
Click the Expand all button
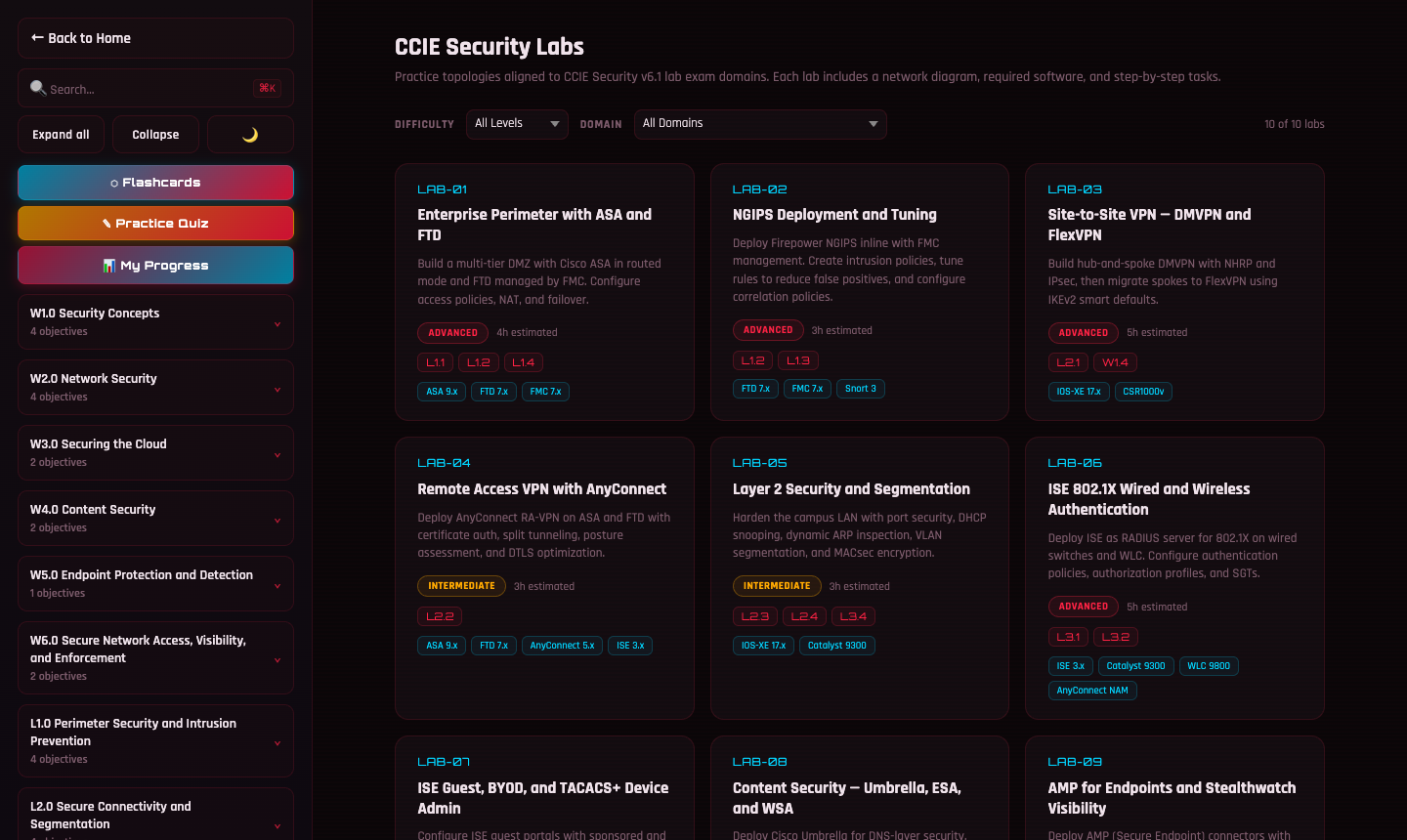[x=61, y=134]
